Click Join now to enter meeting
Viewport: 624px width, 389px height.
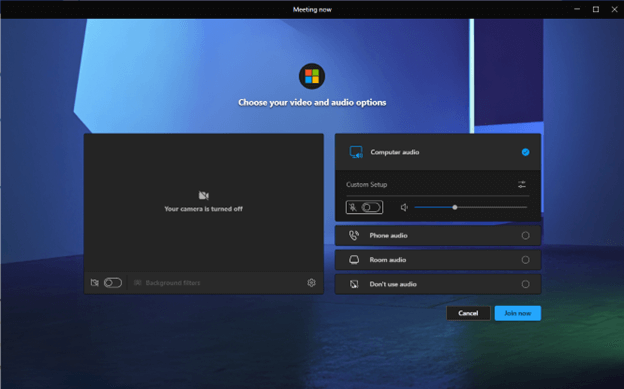[518, 313]
